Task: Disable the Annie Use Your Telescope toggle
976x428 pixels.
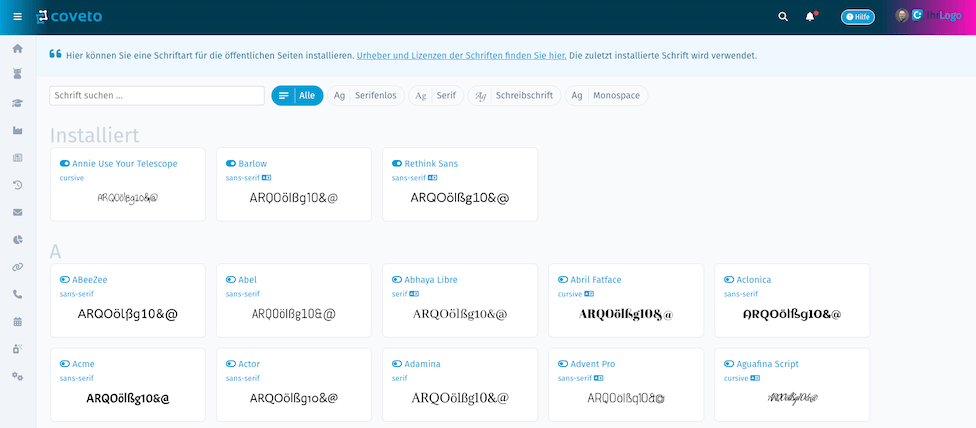Action: (x=65, y=164)
